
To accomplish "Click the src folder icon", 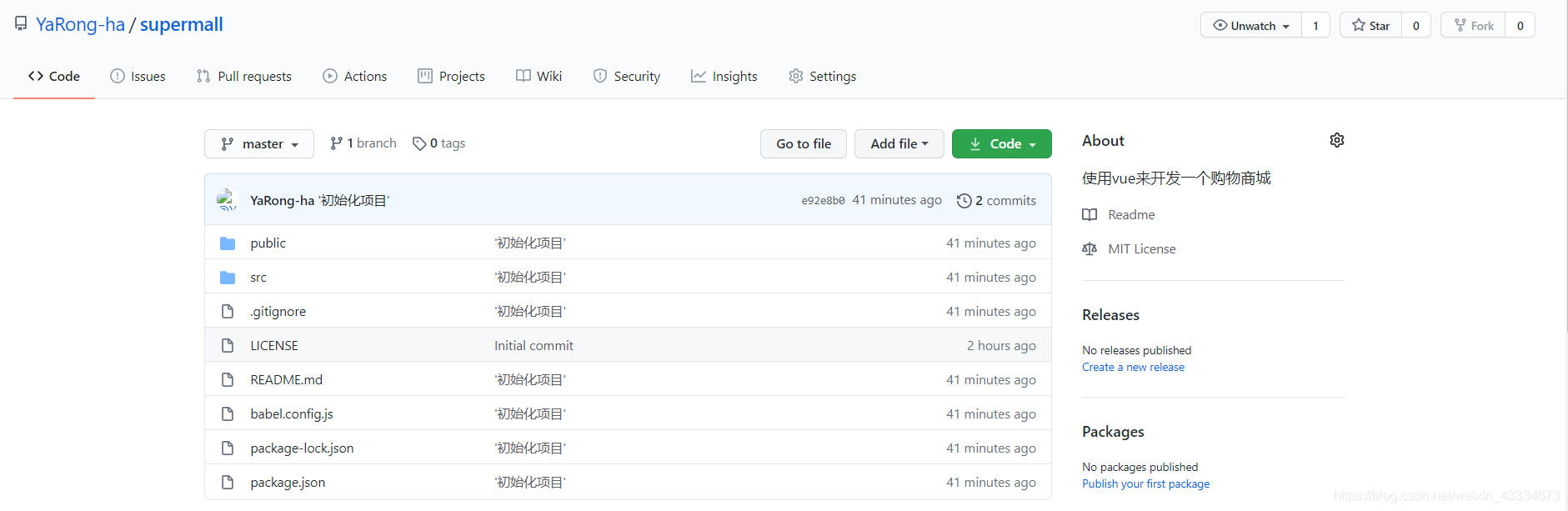I will pos(228,277).
